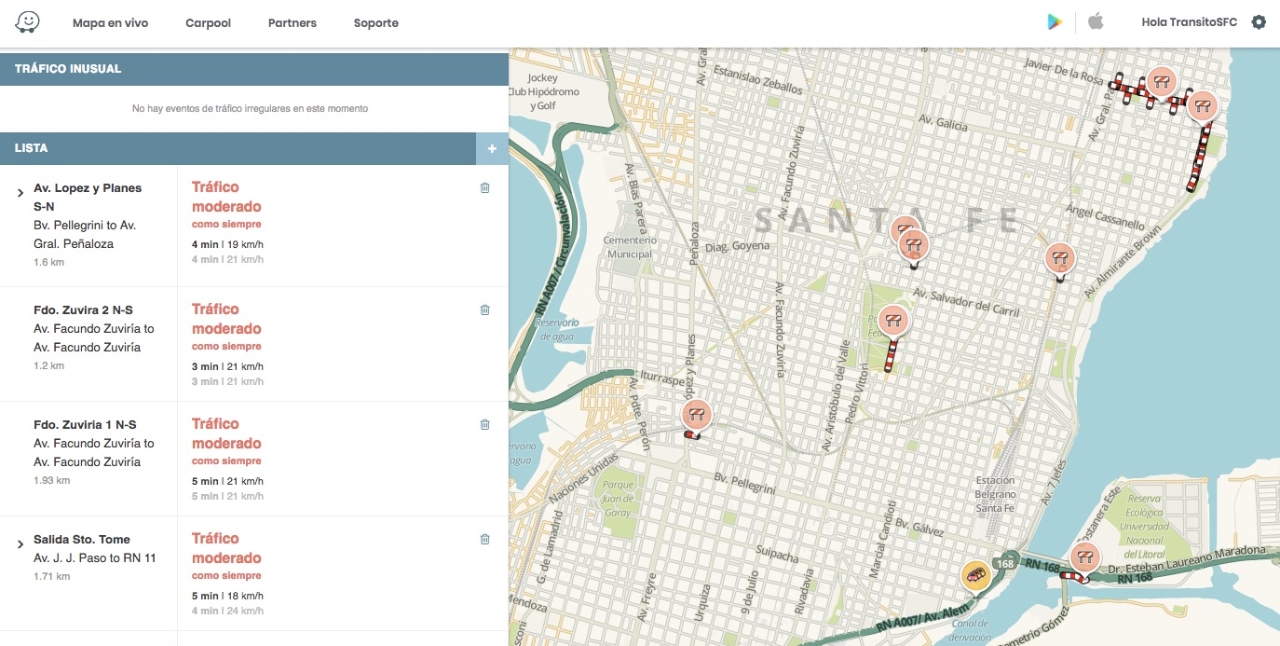Open the Soporte link
The height and width of the screenshot is (646, 1280).
(x=376, y=23)
